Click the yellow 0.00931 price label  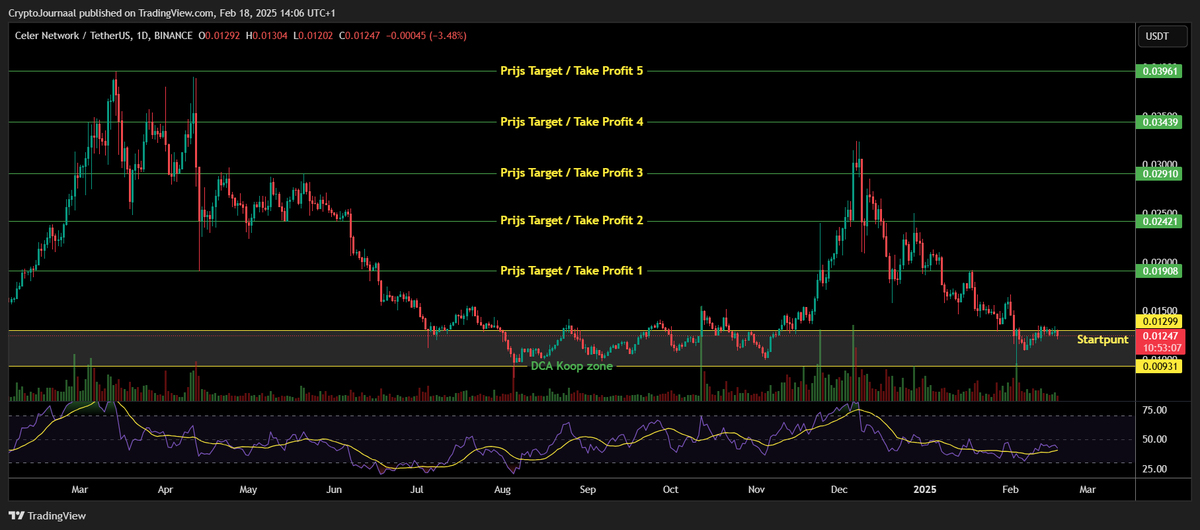tap(1161, 367)
